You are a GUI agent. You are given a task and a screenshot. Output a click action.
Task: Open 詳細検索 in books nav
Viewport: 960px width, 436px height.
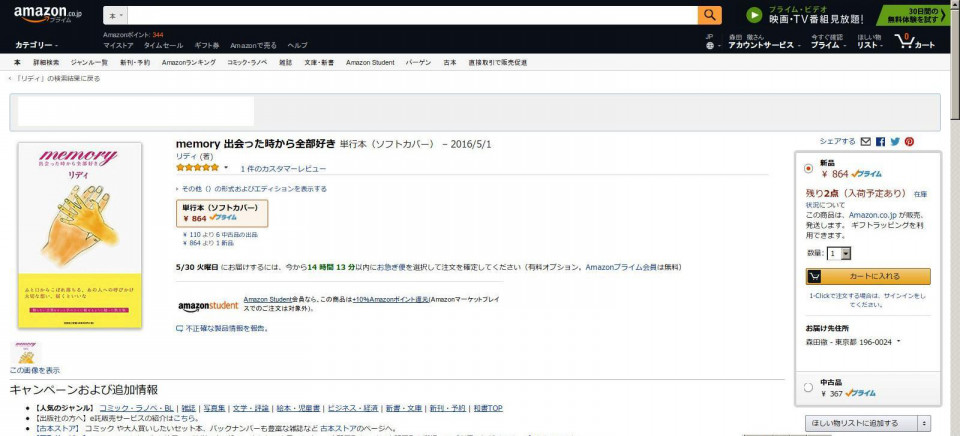point(47,62)
